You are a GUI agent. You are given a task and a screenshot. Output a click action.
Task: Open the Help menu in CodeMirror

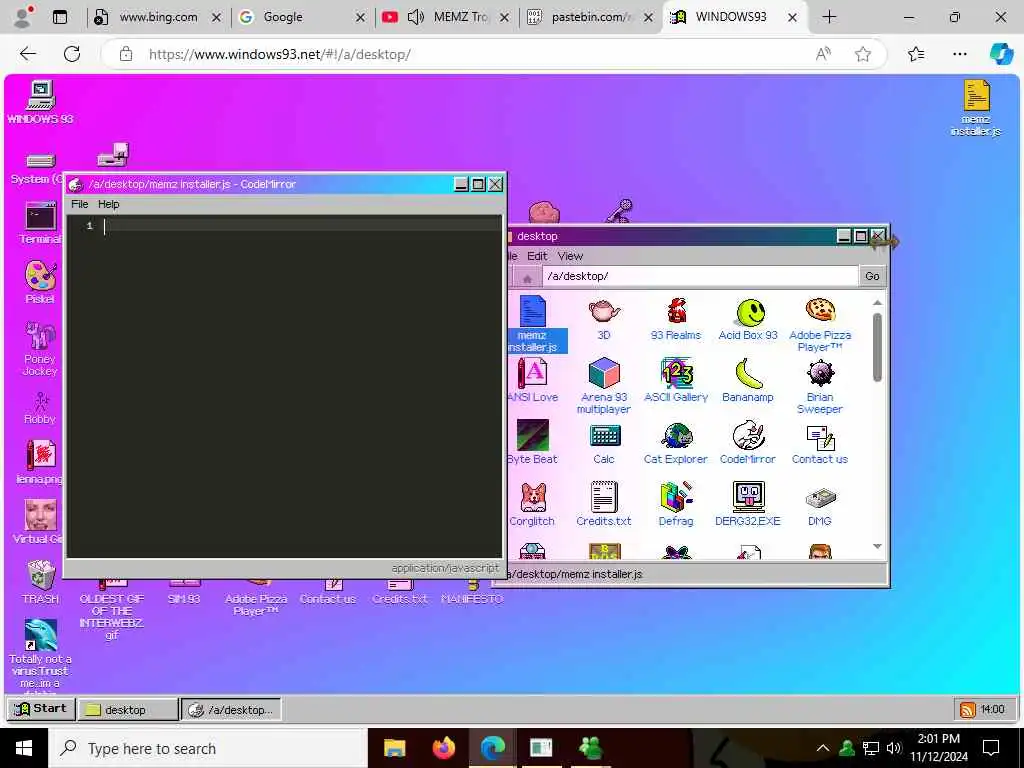pos(108,204)
